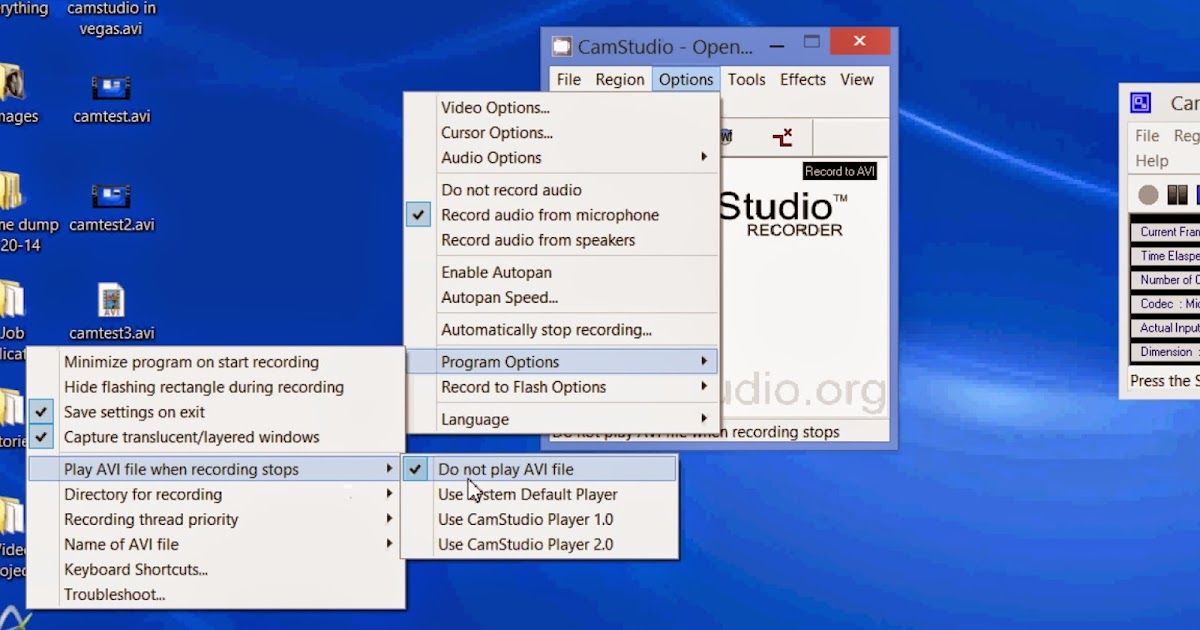
Task: Click the 'Number of C' row in right window
Action: [1166, 280]
